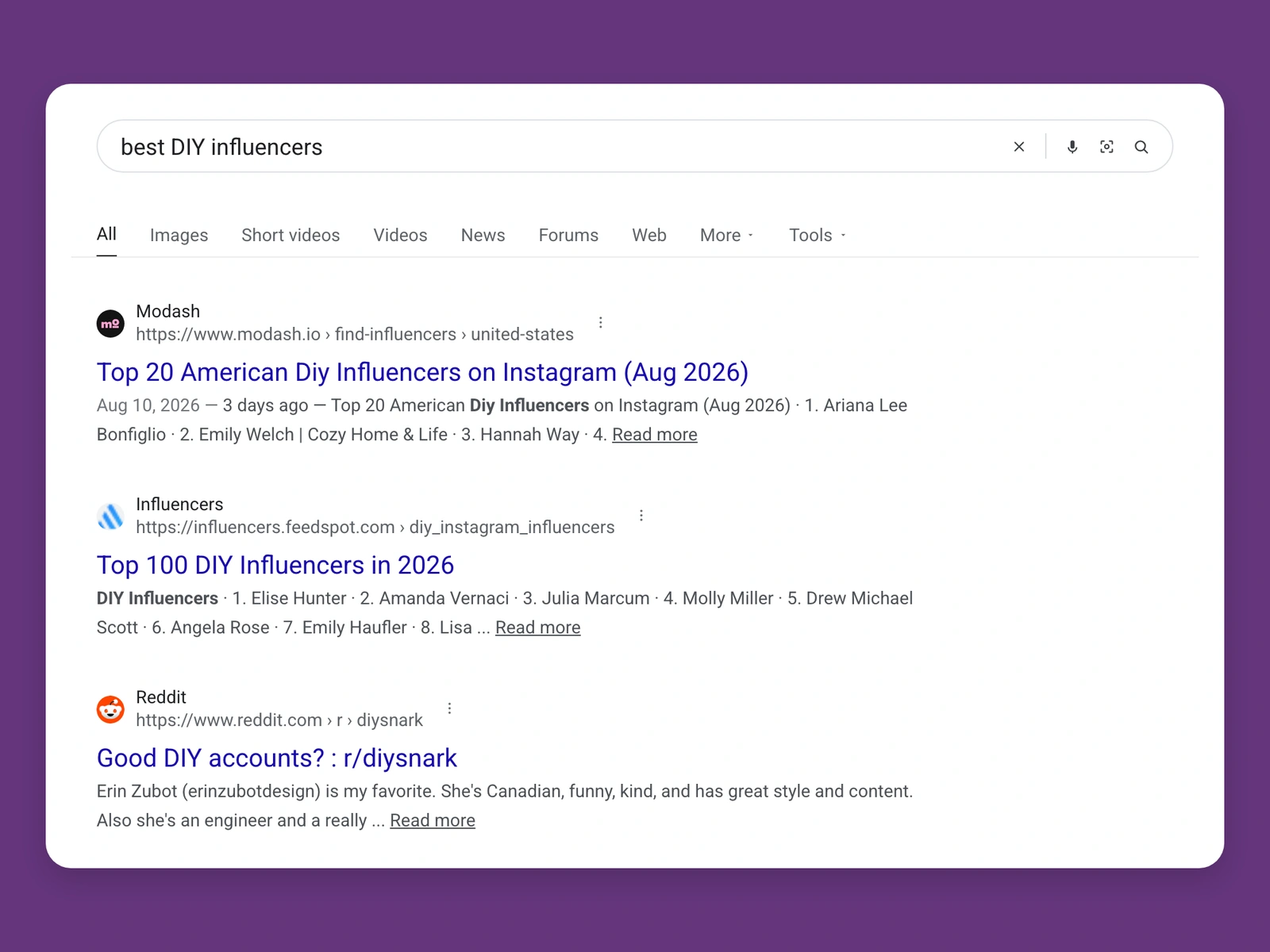1270x952 pixels.
Task: Clear the search query with X icon
Action: (x=1019, y=147)
